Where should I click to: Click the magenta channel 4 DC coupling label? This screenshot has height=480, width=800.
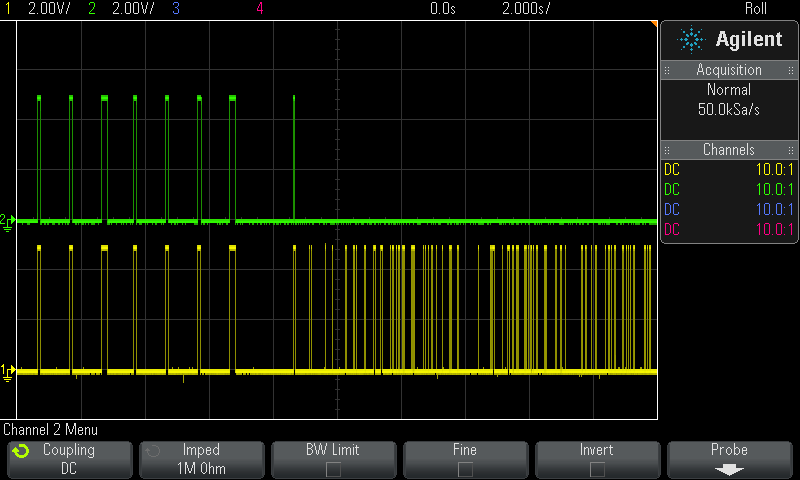coord(672,229)
